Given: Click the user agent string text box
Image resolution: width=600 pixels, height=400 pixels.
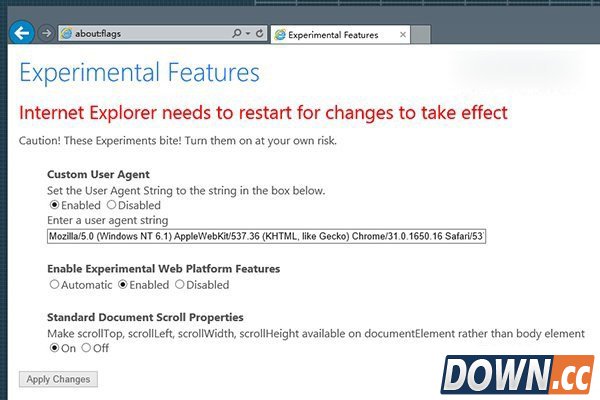Looking at the screenshot, I should pyautogui.click(x=265, y=237).
